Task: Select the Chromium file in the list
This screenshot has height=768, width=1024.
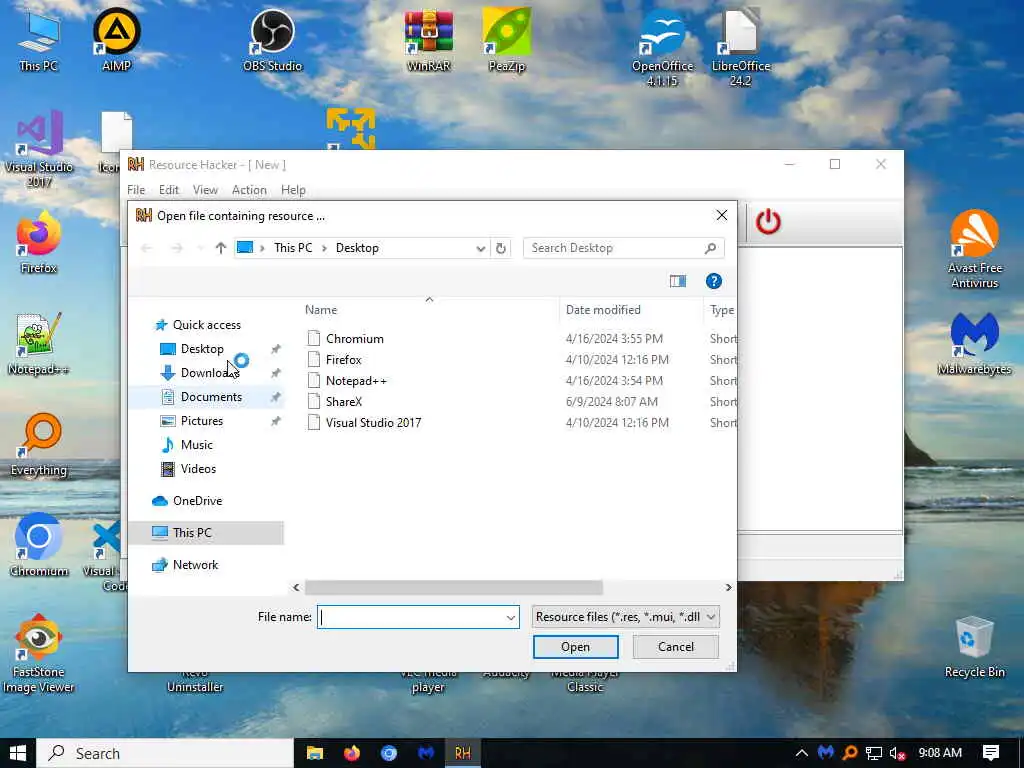Action: tap(355, 339)
